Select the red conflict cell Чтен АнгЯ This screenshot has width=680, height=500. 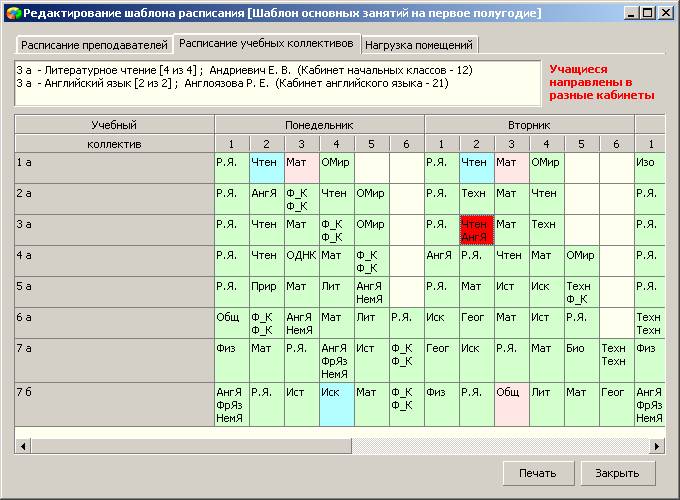pos(476,231)
